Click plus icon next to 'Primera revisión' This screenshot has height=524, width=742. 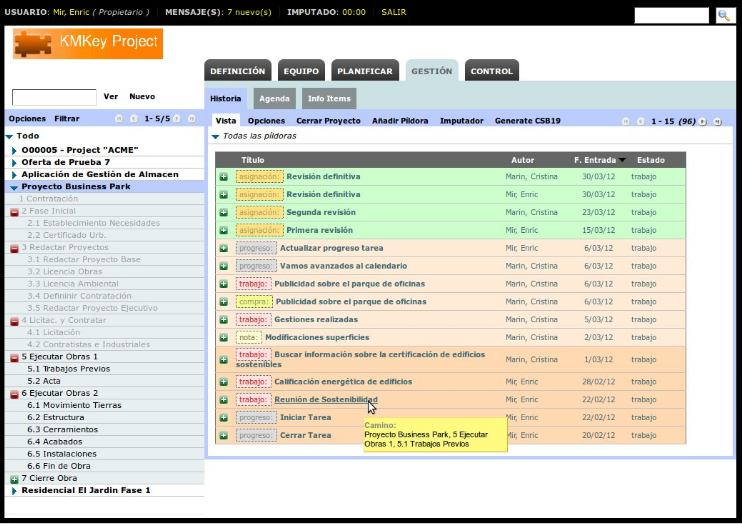223,231
